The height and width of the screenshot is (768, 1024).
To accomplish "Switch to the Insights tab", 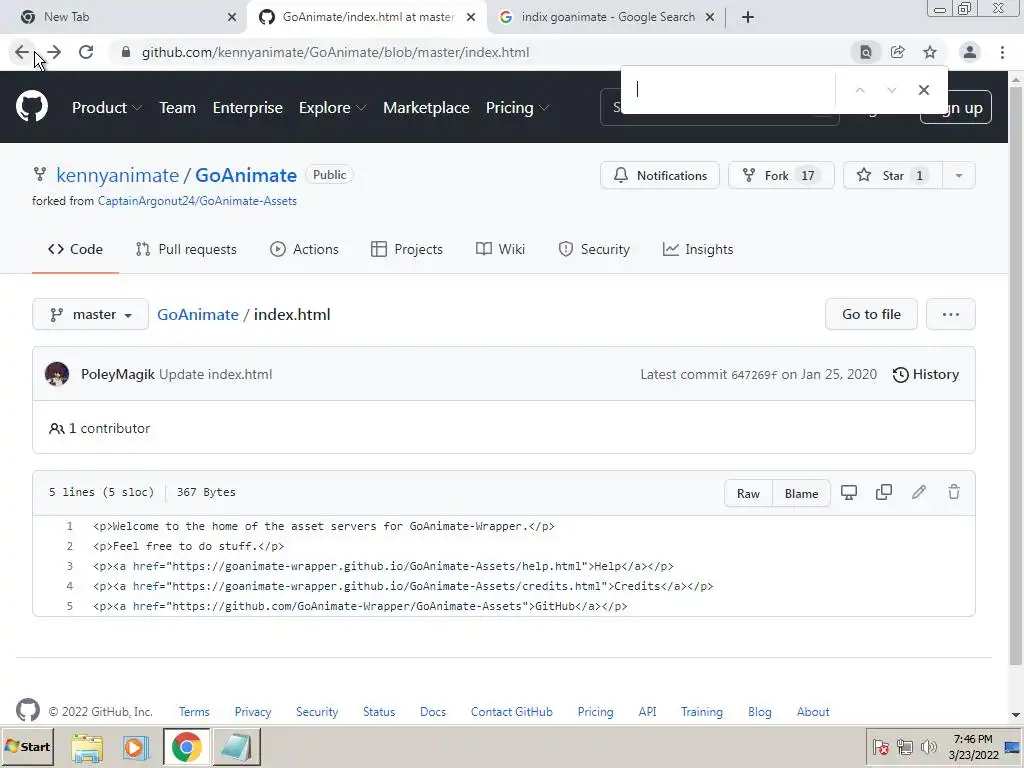I will [x=698, y=249].
